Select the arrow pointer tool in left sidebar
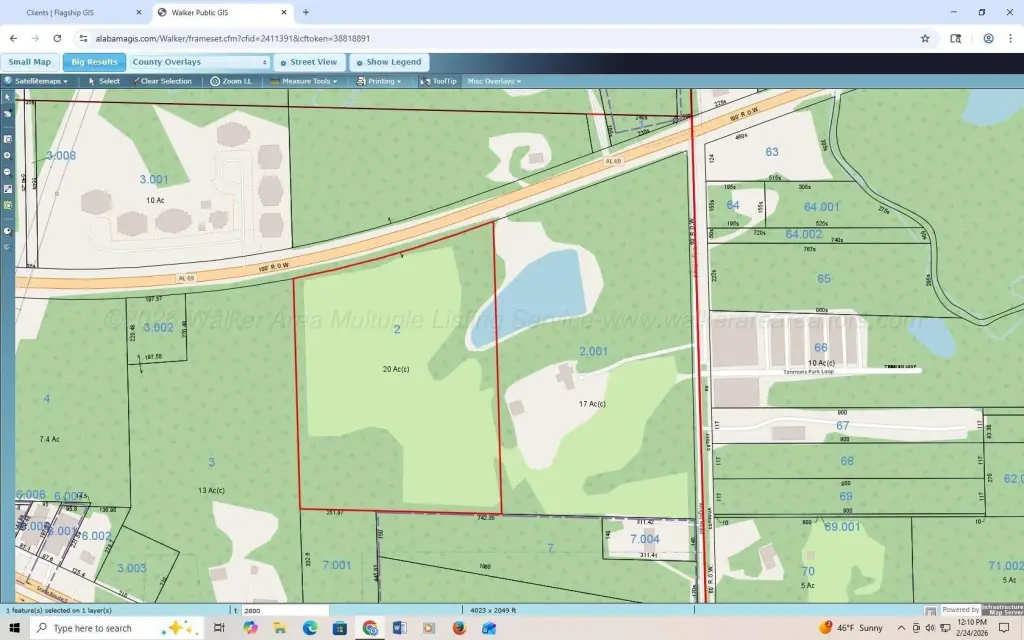The width and height of the screenshot is (1024, 640). tap(8, 97)
